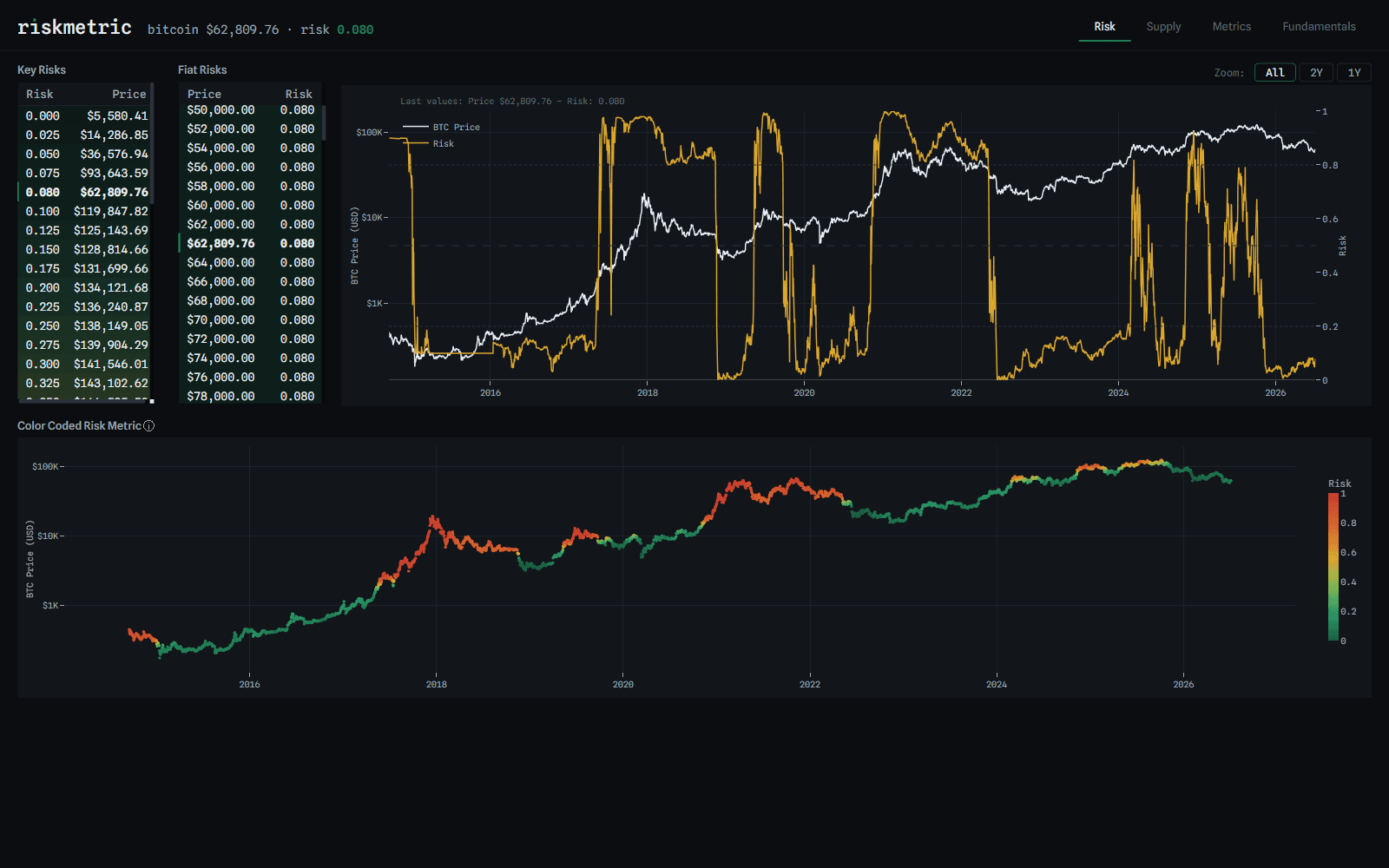Viewport: 1389px width, 868px height.
Task: Select Fiat Risks row $78,000.00
Action: tap(250, 396)
